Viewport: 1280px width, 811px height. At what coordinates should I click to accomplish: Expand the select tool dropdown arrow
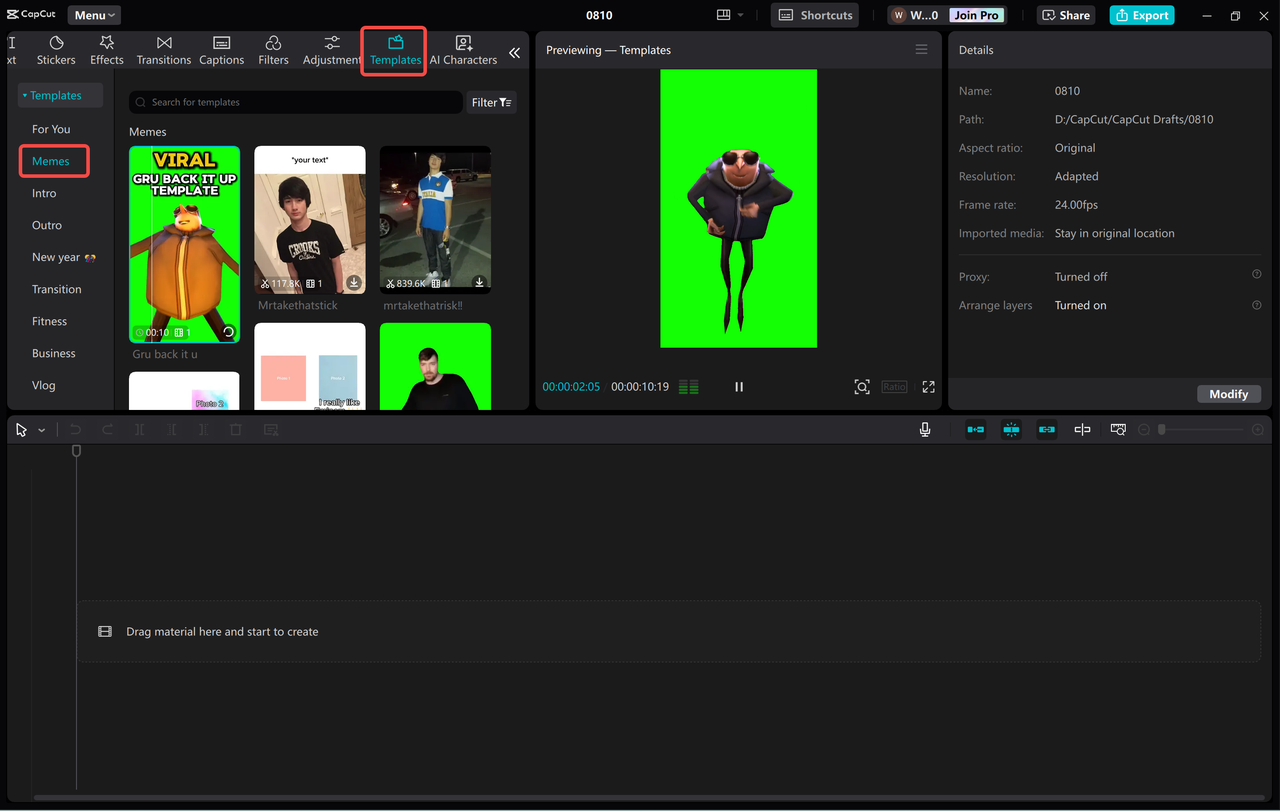(41, 429)
